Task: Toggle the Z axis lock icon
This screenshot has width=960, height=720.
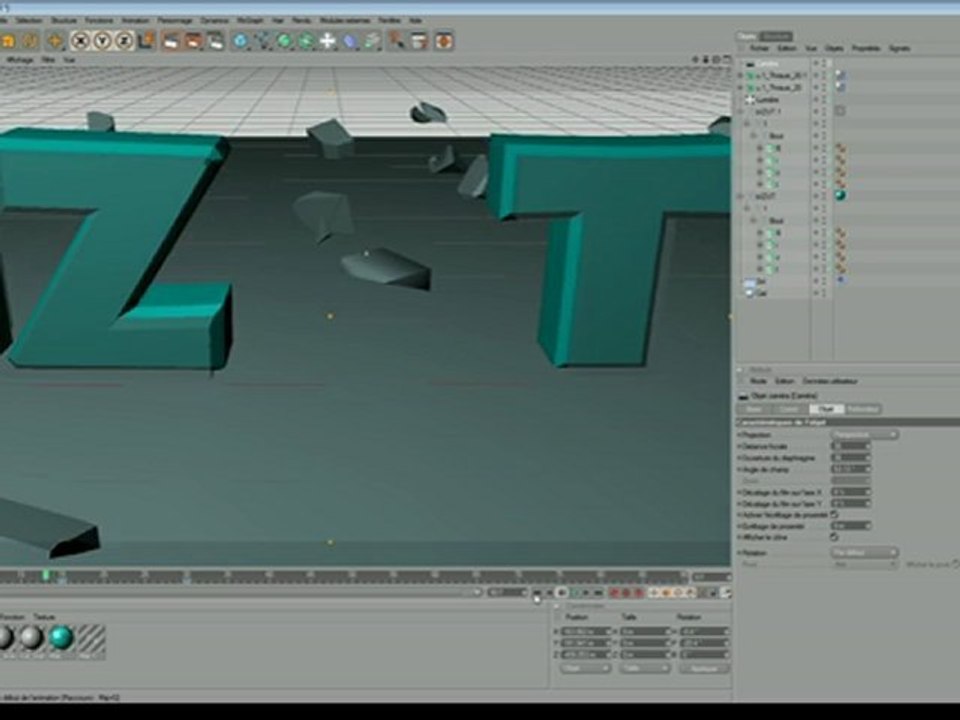Action: tap(124, 41)
